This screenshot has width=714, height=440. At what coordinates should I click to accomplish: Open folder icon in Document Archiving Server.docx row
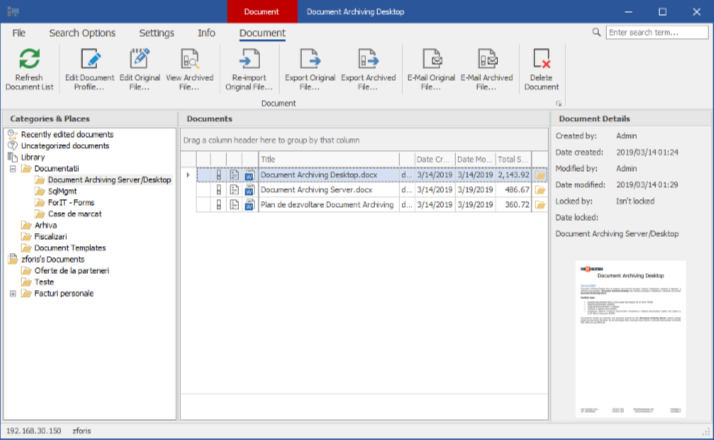tap(540, 190)
